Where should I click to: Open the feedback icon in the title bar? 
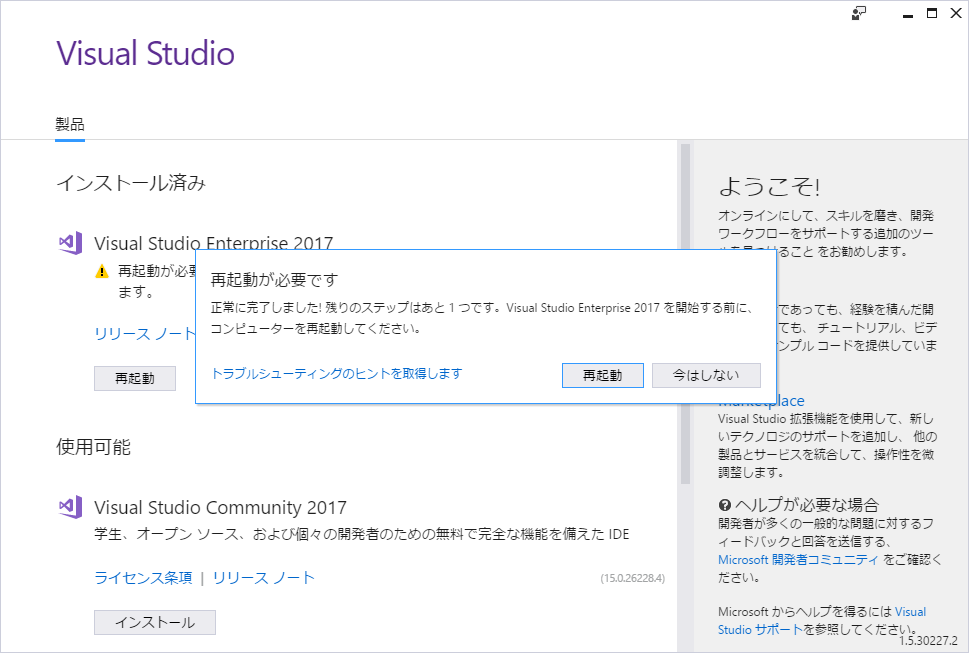(858, 14)
